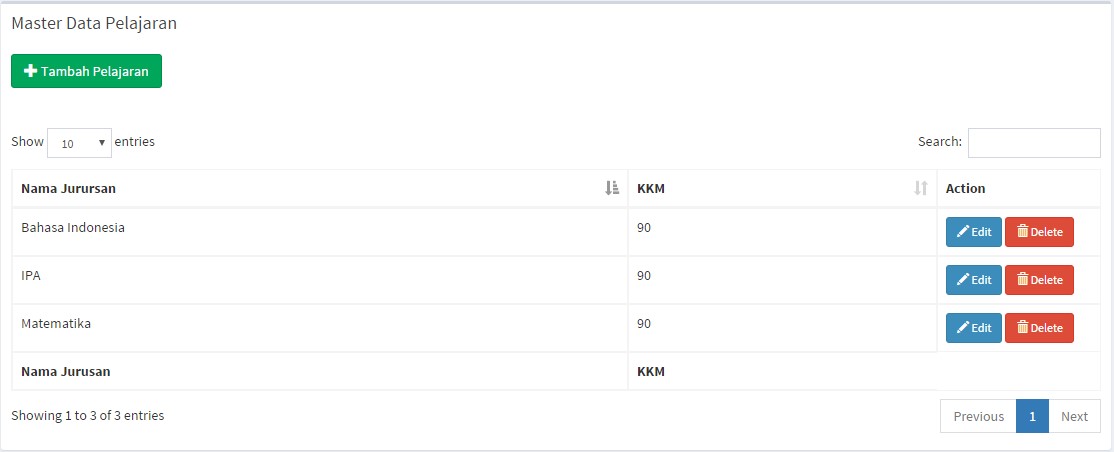1114x452 pixels.
Task: Open the show entries dropdown
Action: (x=79, y=143)
